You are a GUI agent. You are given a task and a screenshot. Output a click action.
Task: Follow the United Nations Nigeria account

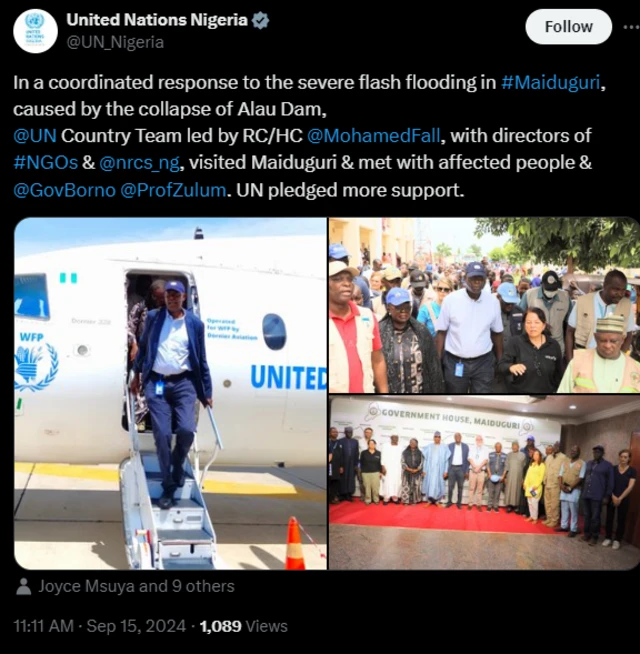coord(568,27)
